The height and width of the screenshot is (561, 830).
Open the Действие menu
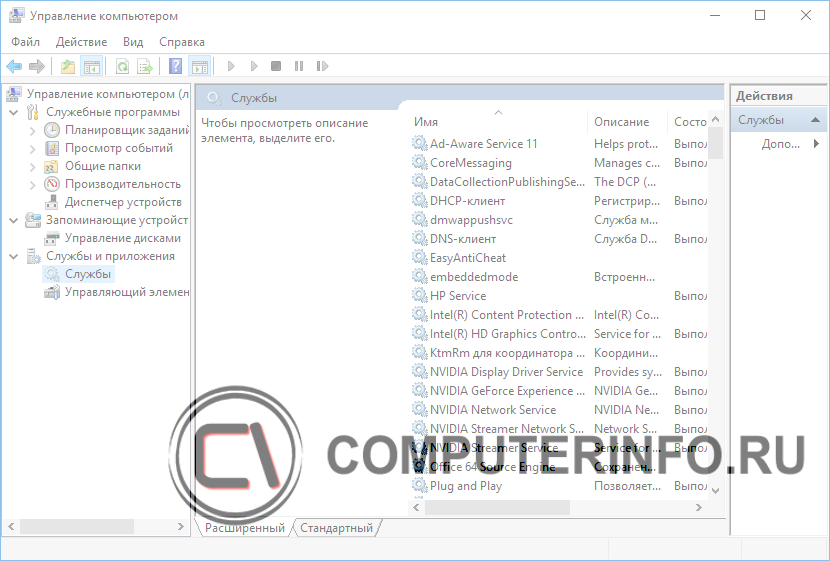[x=82, y=42]
